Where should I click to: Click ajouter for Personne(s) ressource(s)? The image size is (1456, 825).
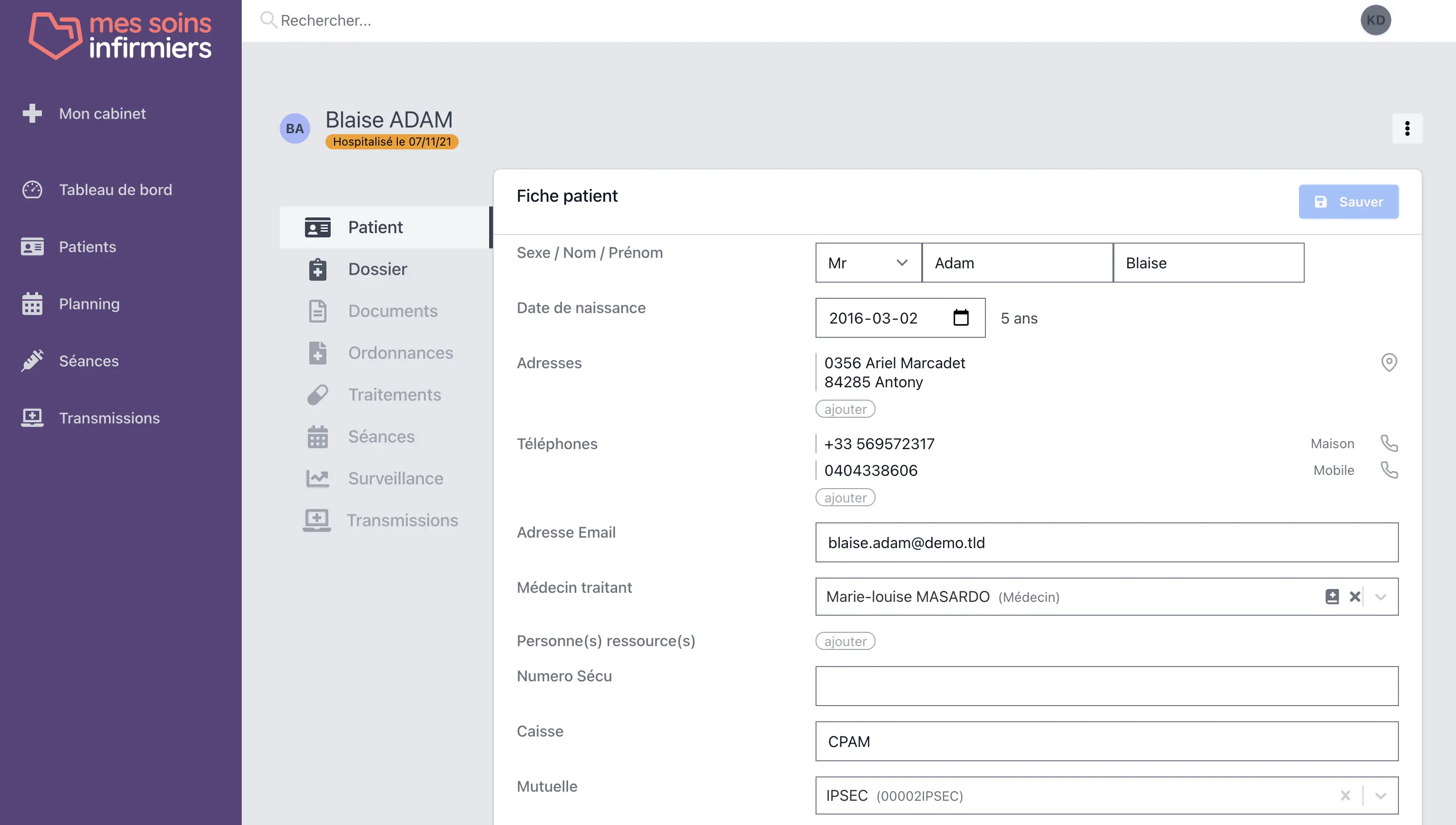tap(845, 641)
